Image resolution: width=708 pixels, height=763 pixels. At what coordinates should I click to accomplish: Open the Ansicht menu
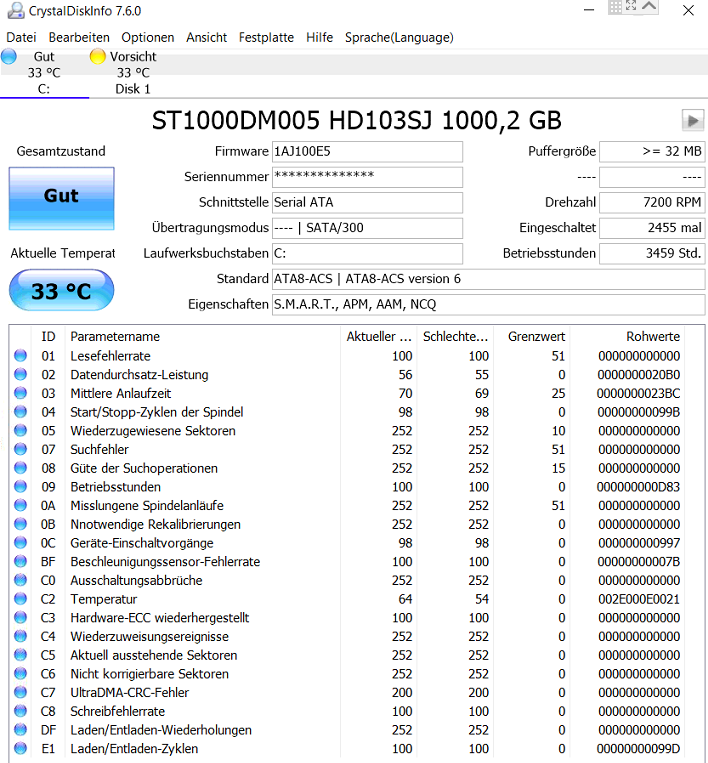pyautogui.click(x=206, y=37)
